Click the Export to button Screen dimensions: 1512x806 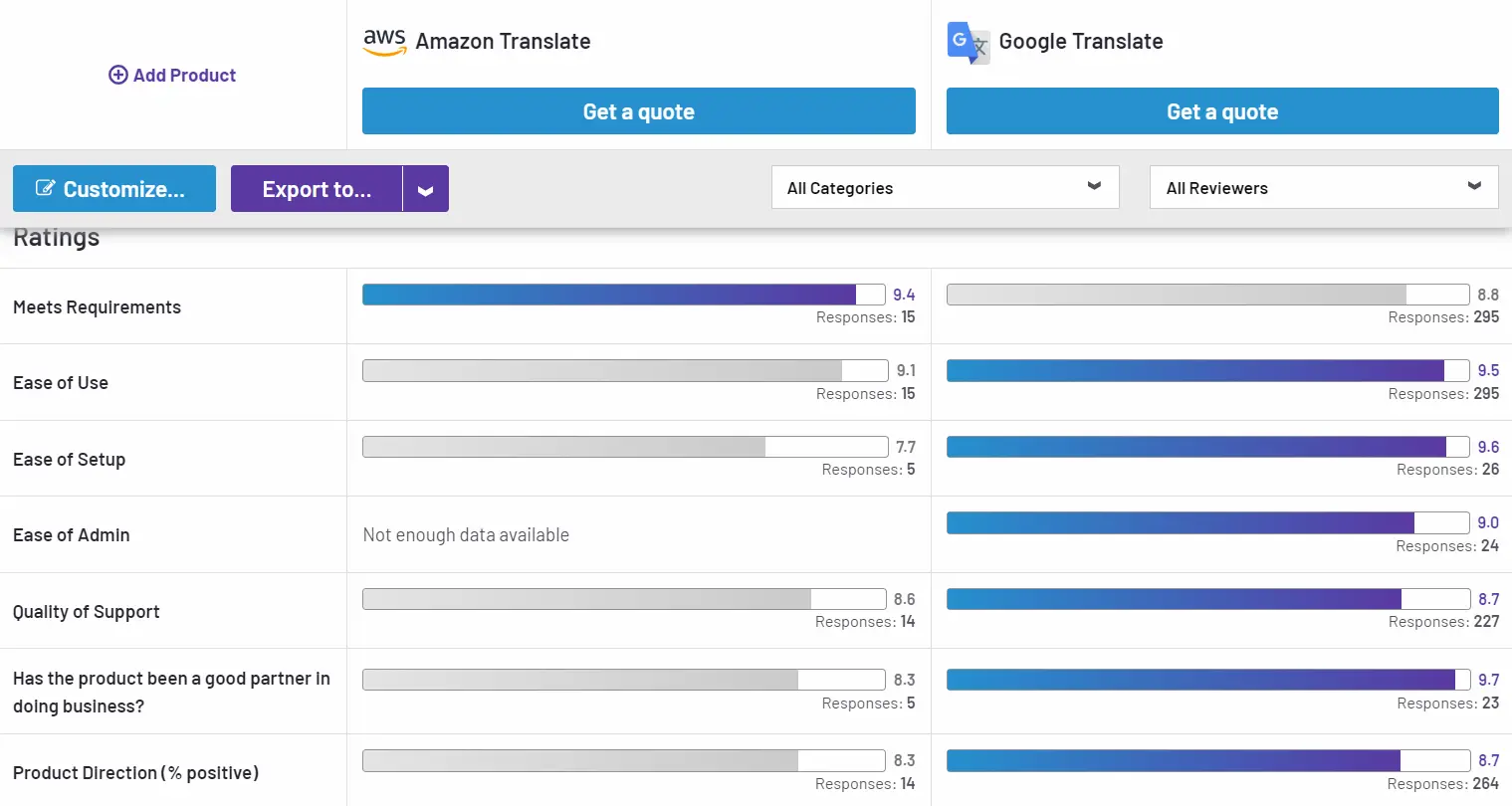point(317,190)
